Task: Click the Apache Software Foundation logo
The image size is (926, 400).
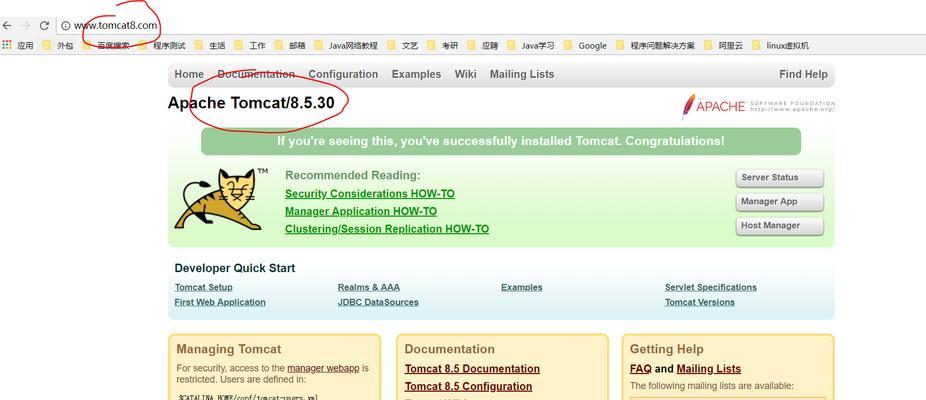Action: coord(758,106)
